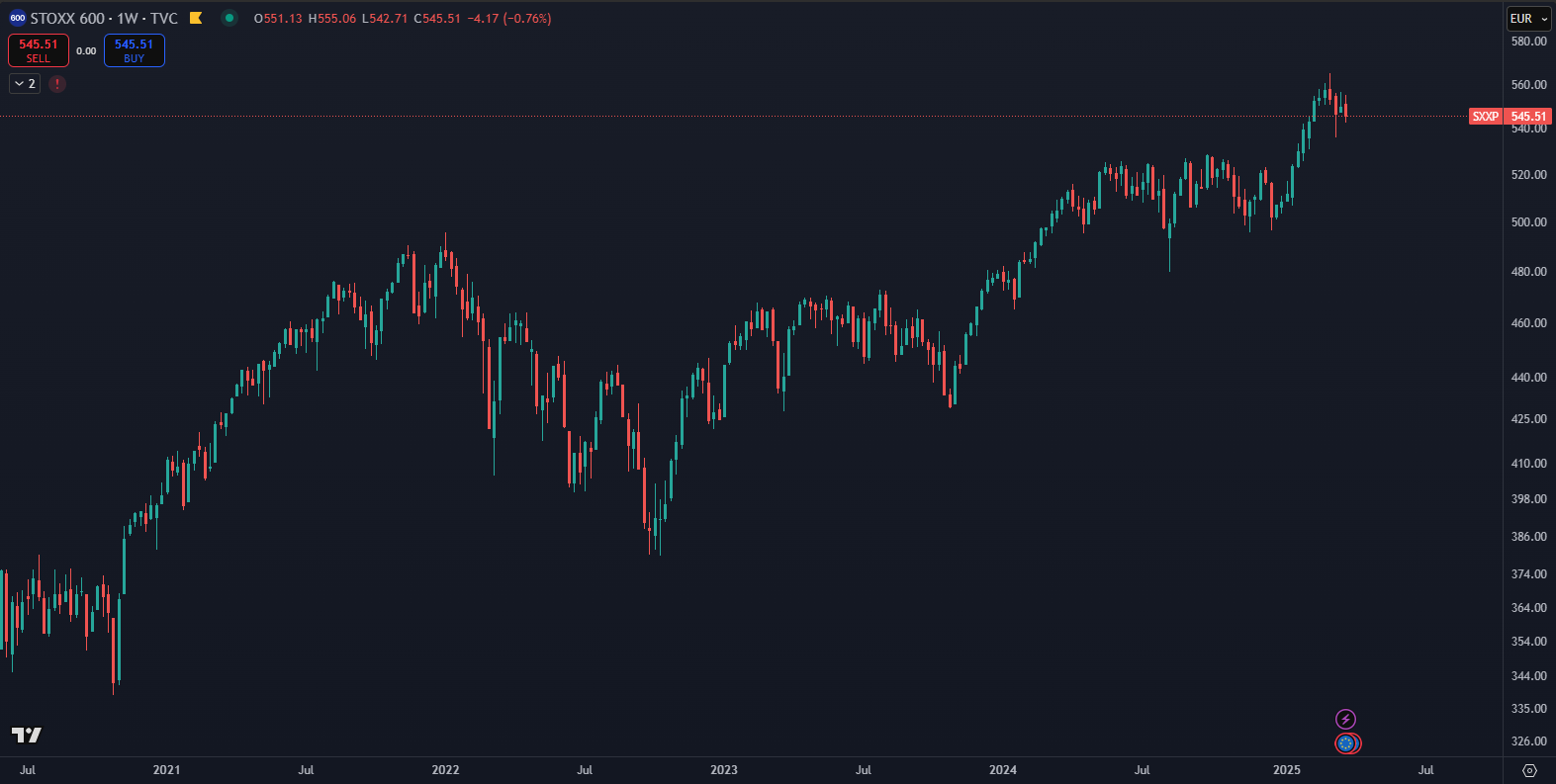Click the STOXX 600 · 1W · TVC title
The height and width of the screenshot is (784, 1556).
(x=104, y=18)
